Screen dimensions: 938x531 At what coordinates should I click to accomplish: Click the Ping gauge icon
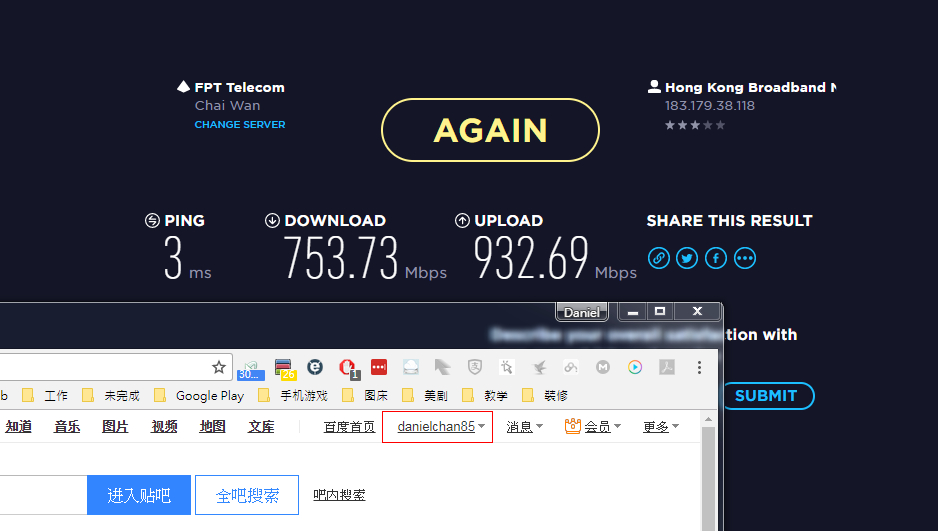tap(153, 221)
